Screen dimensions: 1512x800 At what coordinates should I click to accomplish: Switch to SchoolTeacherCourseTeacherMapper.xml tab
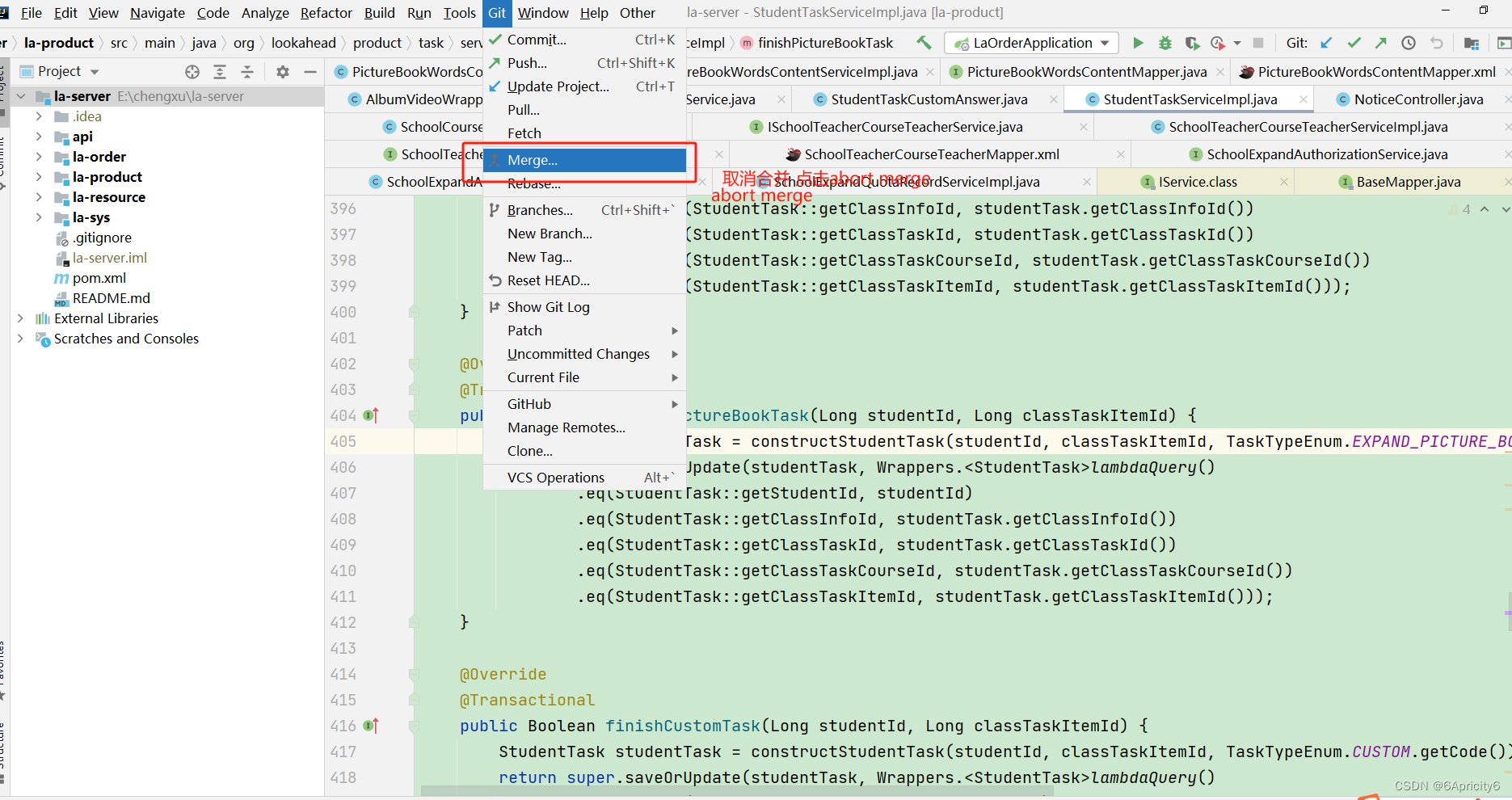[931, 154]
